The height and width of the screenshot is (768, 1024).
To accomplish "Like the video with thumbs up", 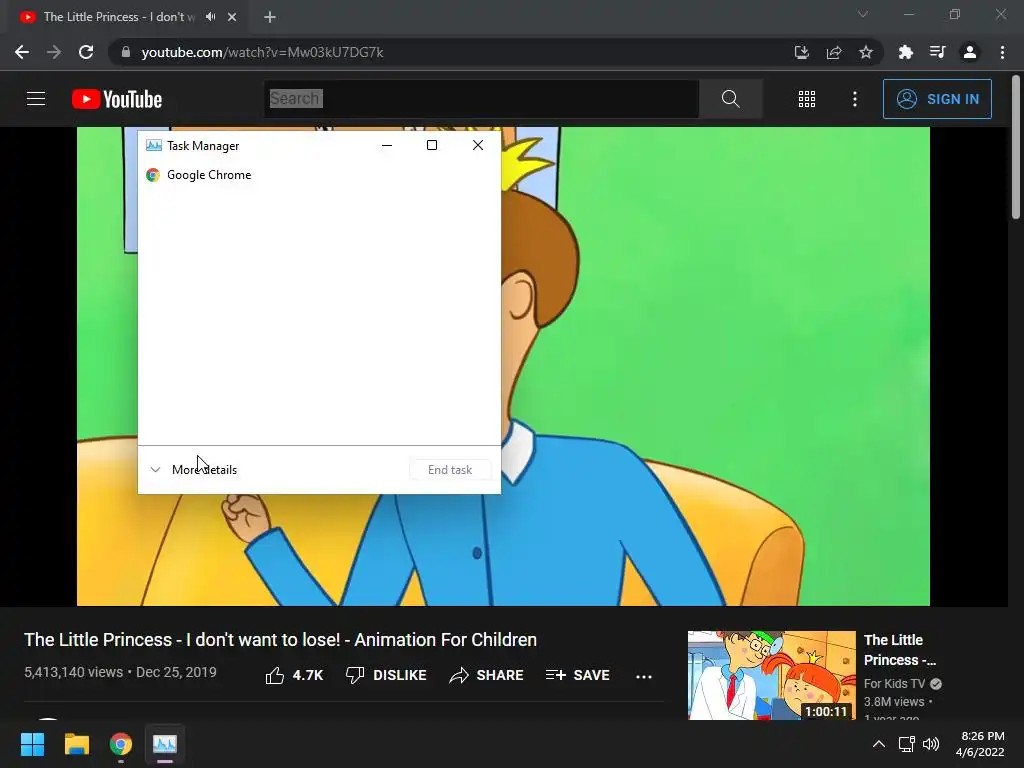I will [x=295, y=675].
